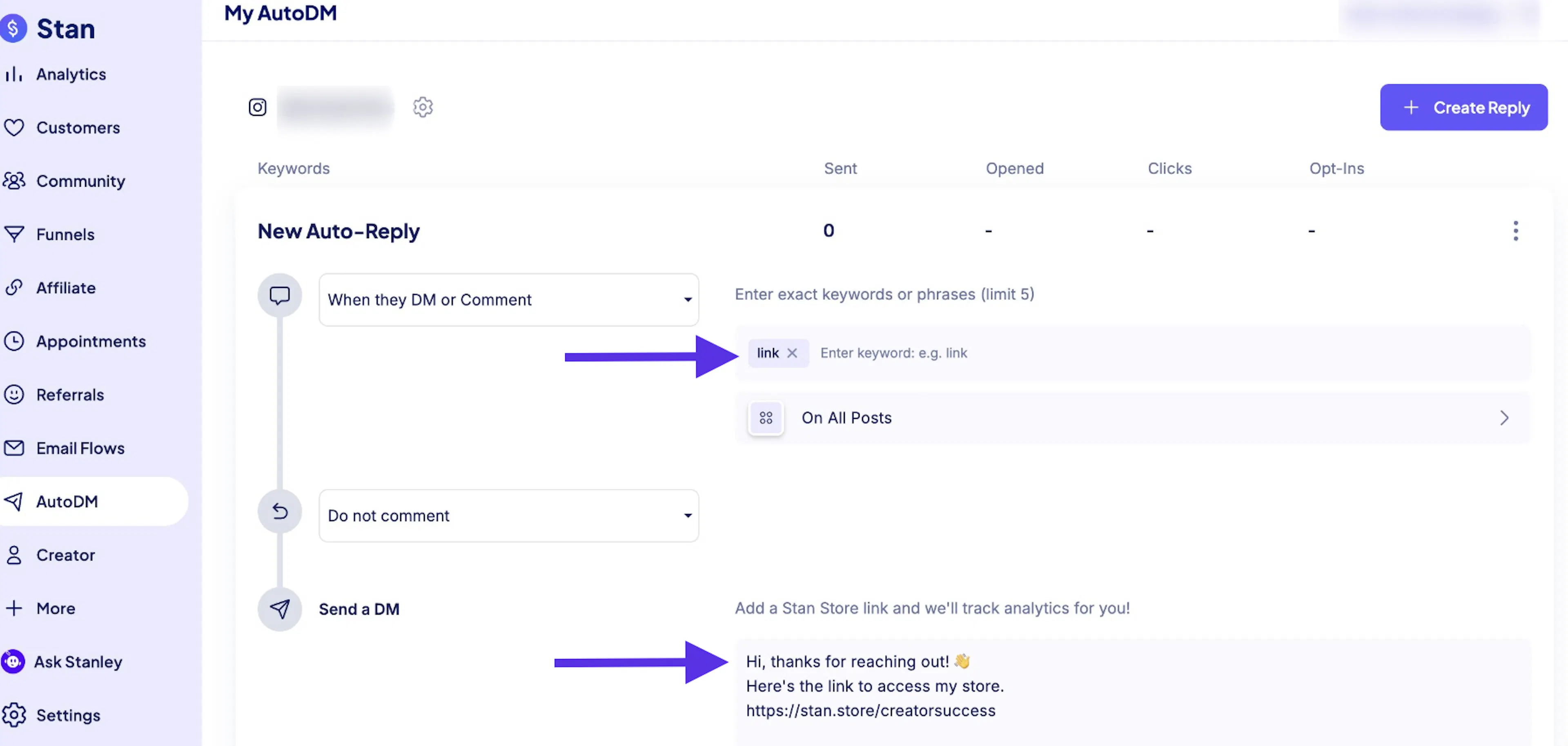Click the chat bubble trigger step icon

pos(279,295)
